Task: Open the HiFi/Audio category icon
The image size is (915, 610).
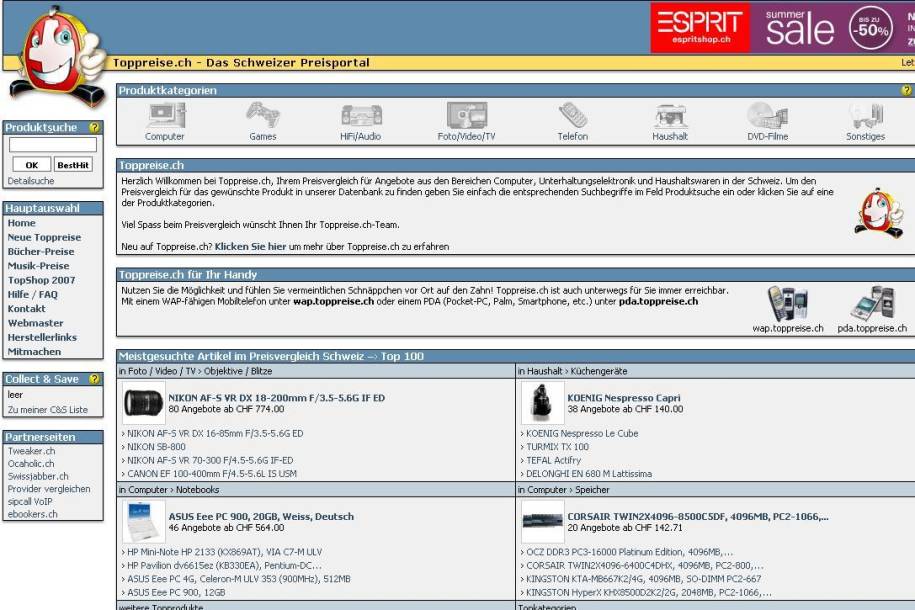Action: tap(361, 116)
